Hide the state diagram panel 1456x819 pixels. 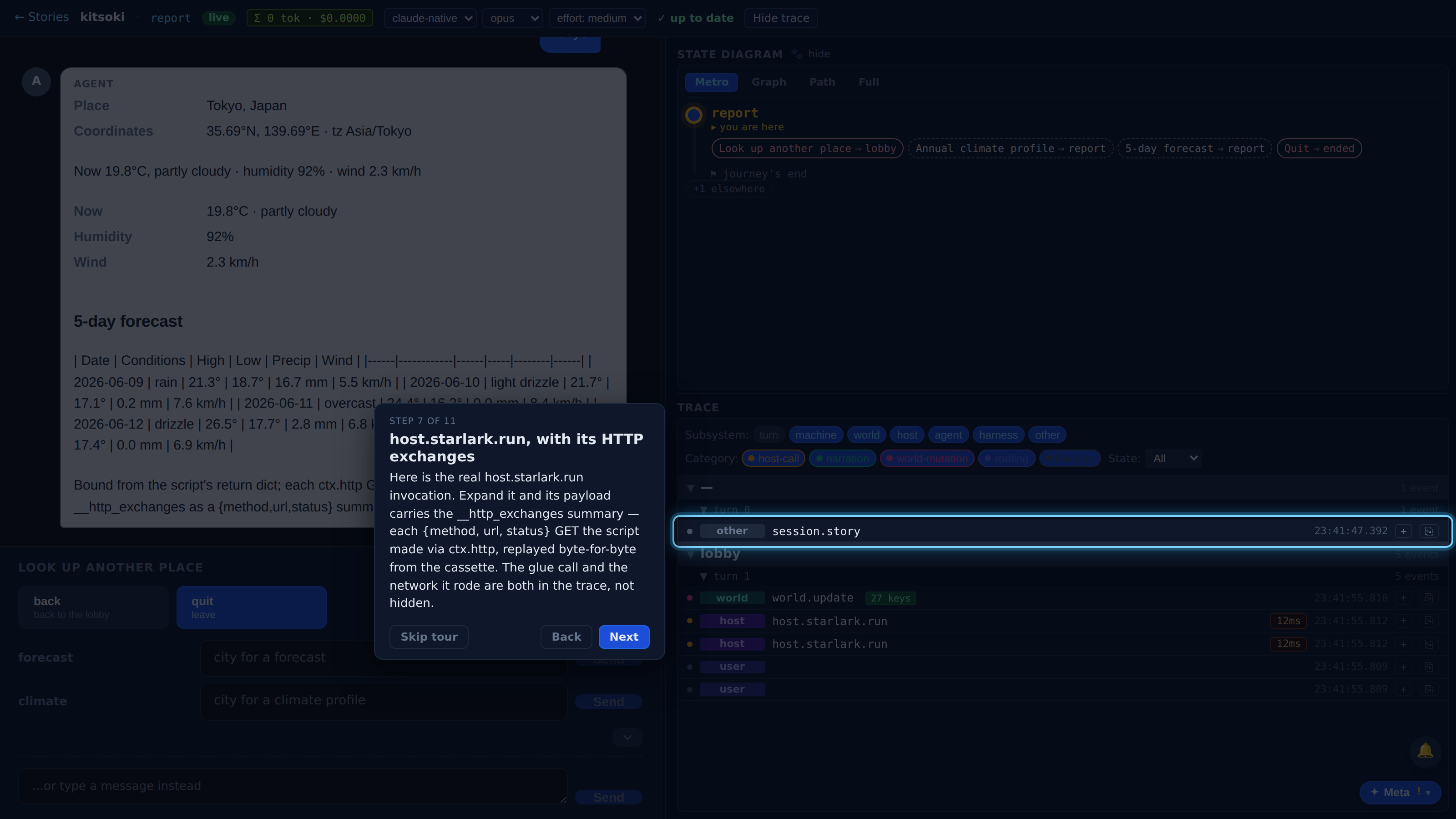tap(819, 54)
